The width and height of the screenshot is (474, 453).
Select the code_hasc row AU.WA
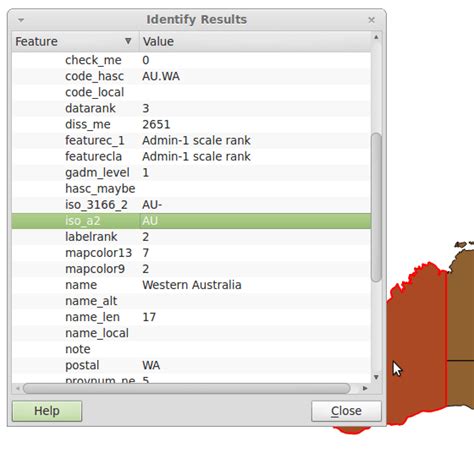(x=191, y=76)
